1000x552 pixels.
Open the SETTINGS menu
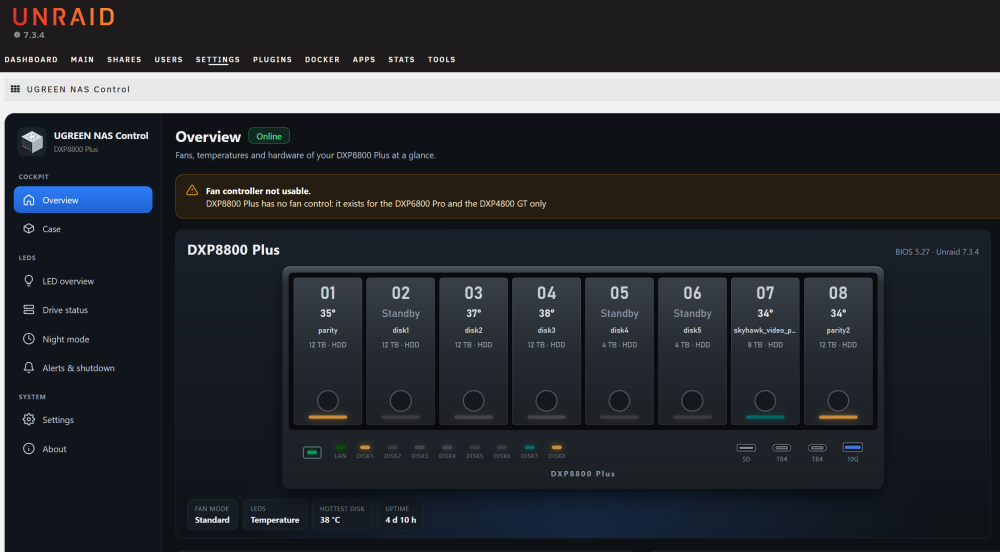point(217,59)
